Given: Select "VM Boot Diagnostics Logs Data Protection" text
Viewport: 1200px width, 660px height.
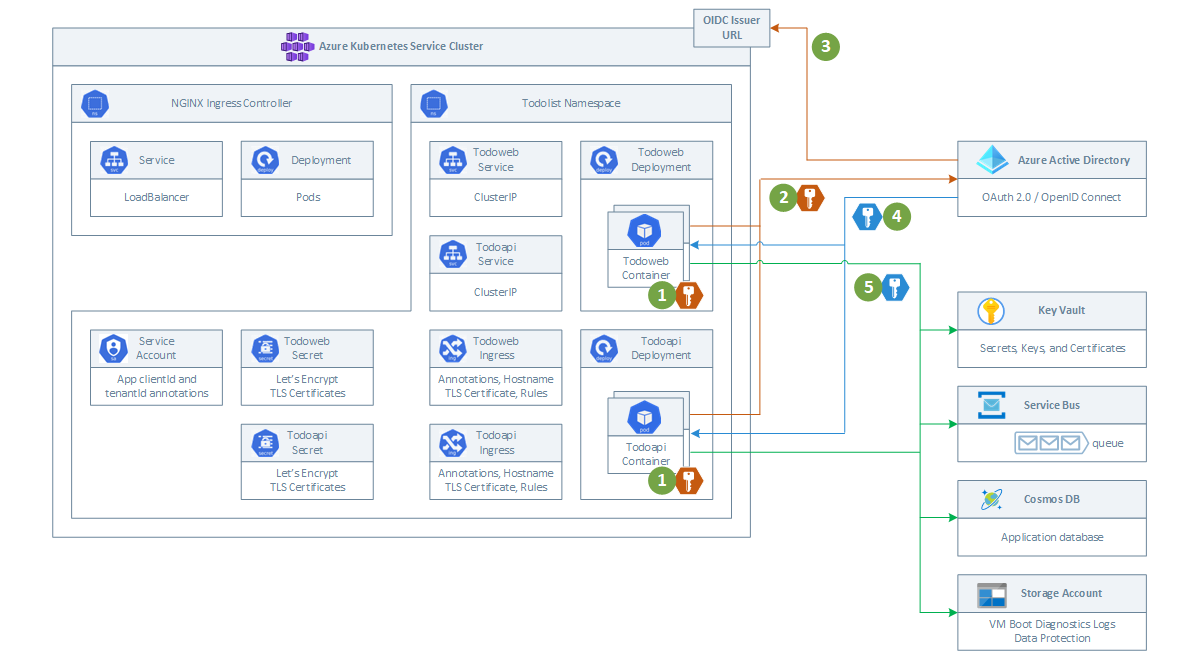Looking at the screenshot, I should point(1052,631).
